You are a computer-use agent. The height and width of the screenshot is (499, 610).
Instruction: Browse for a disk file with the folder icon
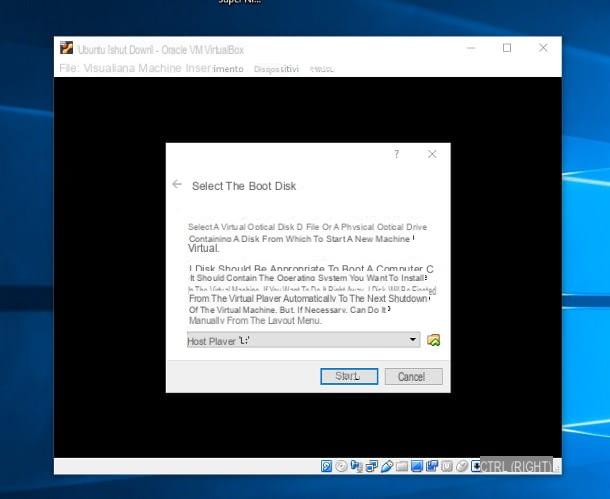tap(433, 340)
